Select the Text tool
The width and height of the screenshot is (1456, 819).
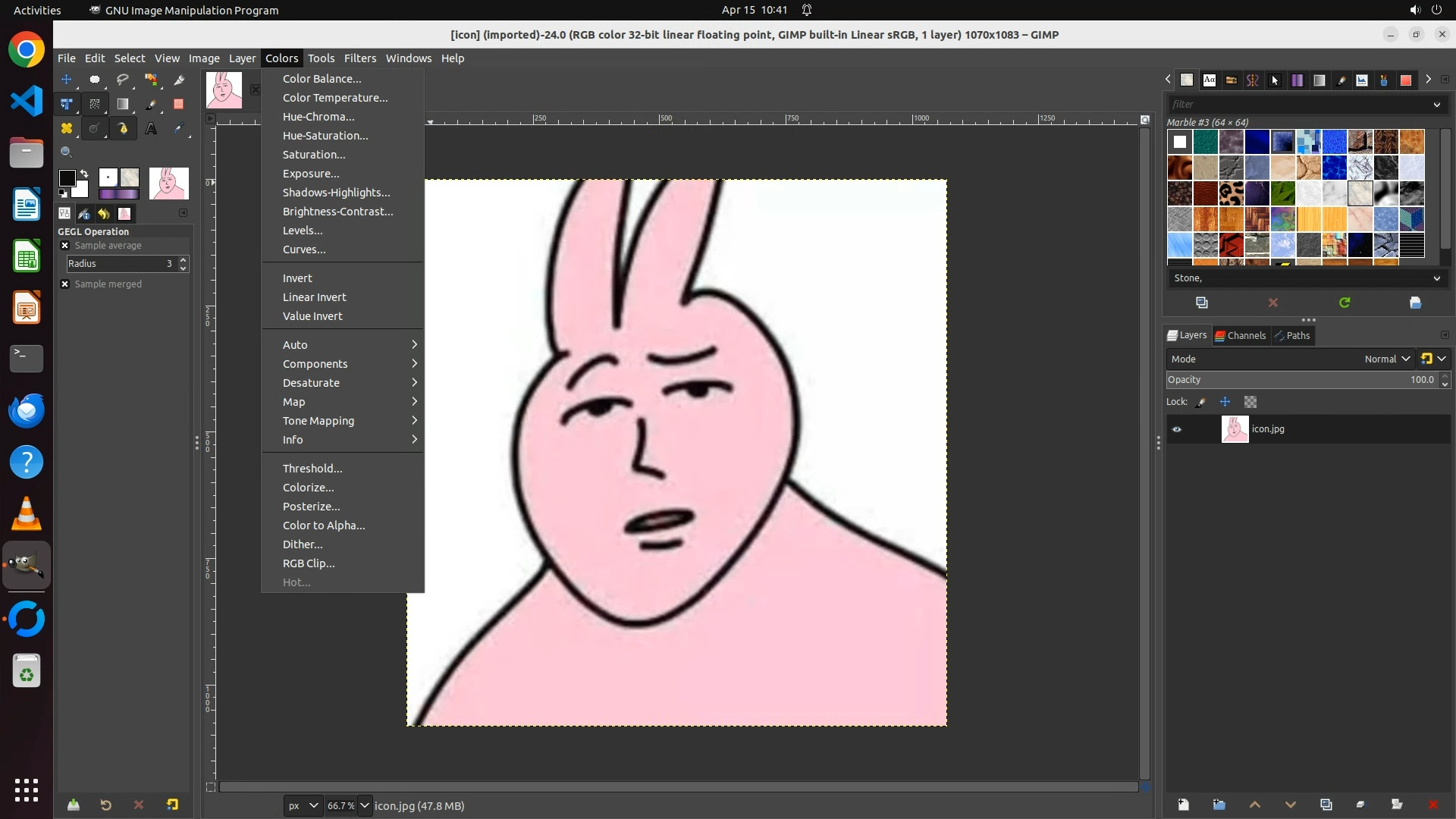tap(151, 129)
